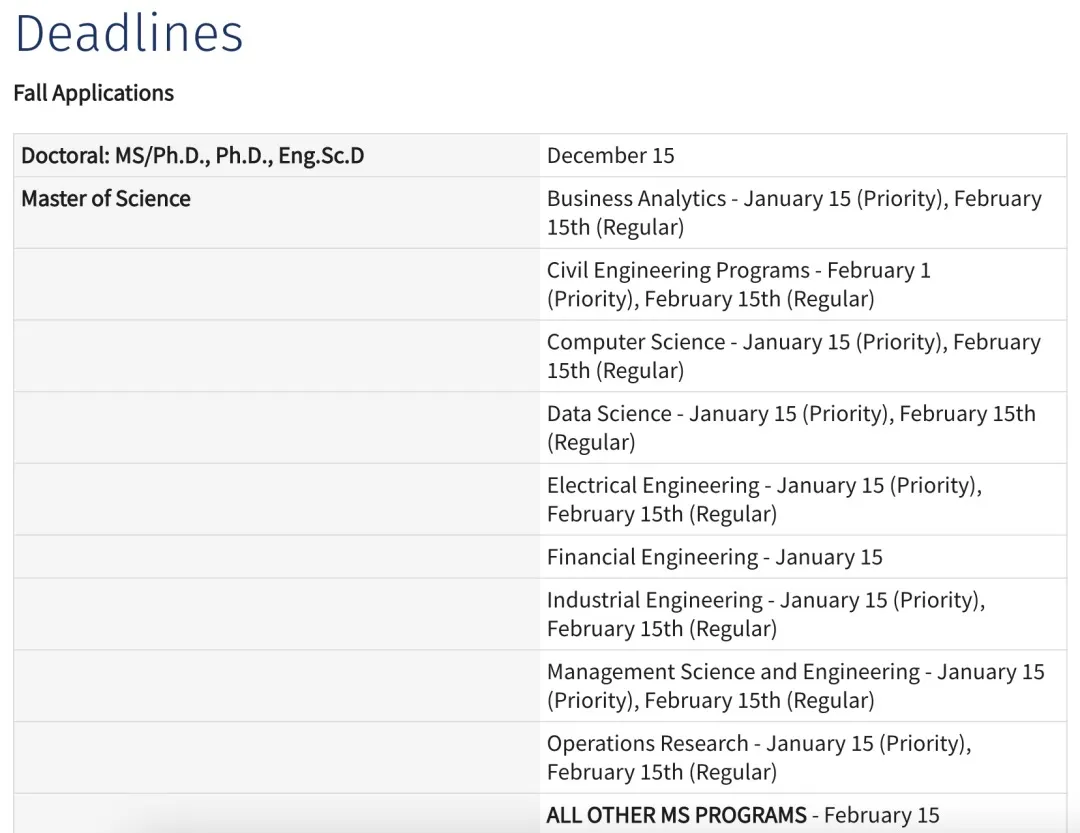Click the empty cell left of Civil Engineering

tap(277, 284)
